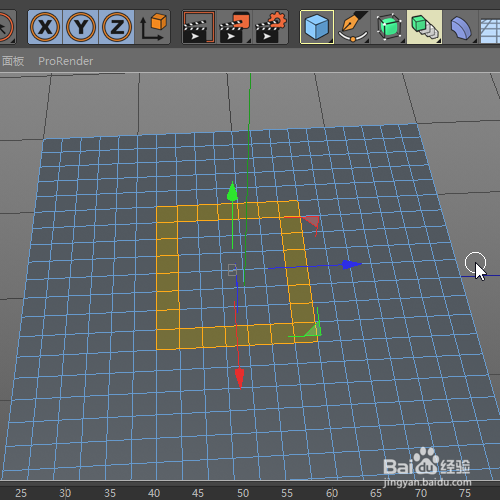Open the 面板 viewport menu
Viewport: 500px width, 500px height.
(13, 61)
